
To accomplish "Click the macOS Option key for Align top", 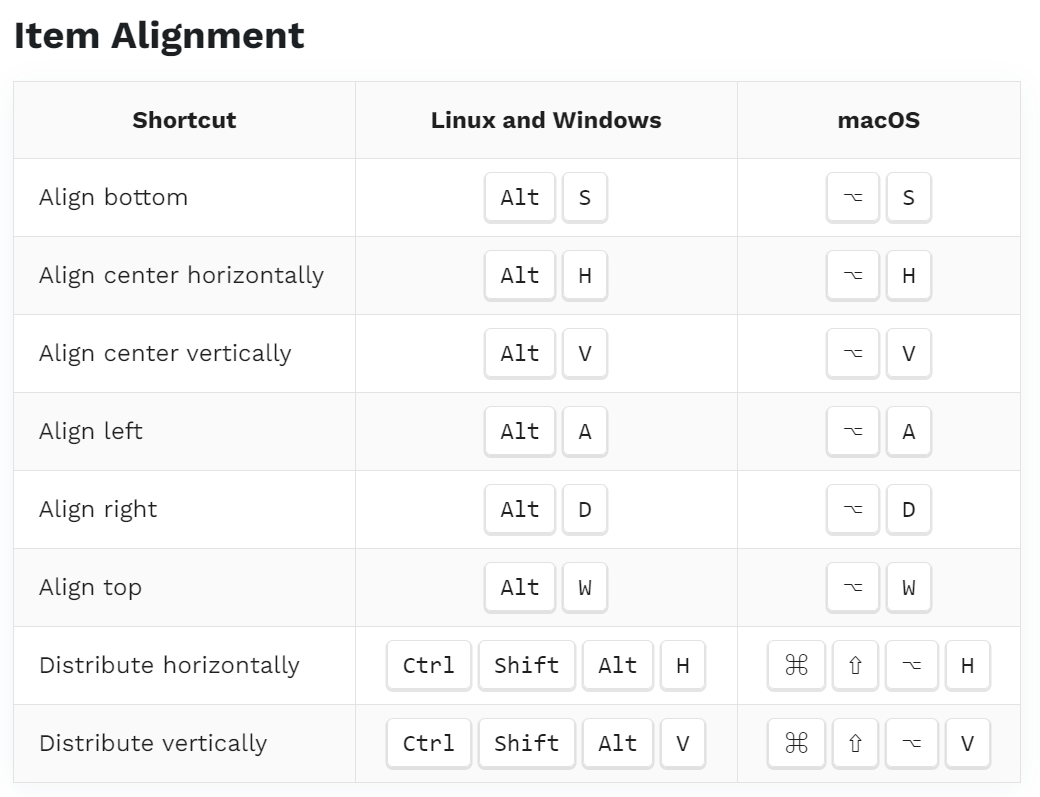I will pyautogui.click(x=852, y=587).
